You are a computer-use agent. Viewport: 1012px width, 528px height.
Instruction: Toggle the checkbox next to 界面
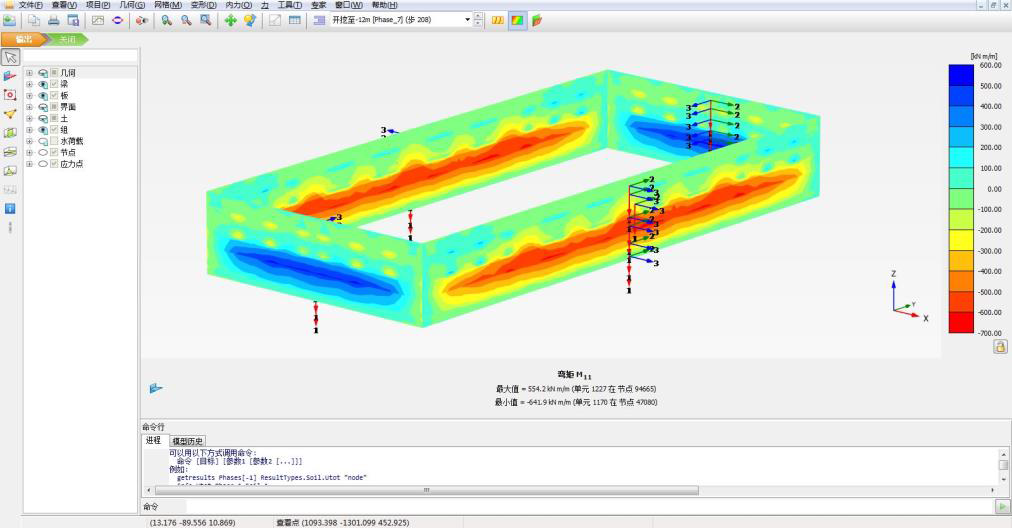(55, 107)
